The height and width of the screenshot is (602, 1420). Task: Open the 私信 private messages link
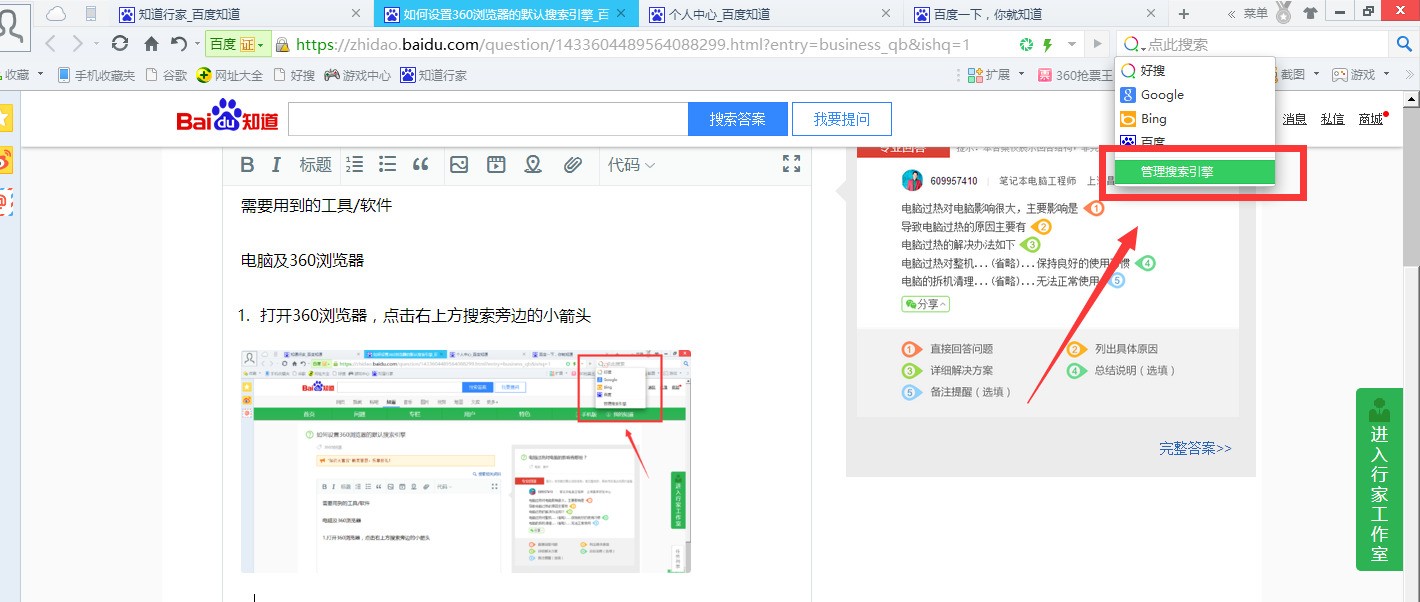click(1332, 119)
